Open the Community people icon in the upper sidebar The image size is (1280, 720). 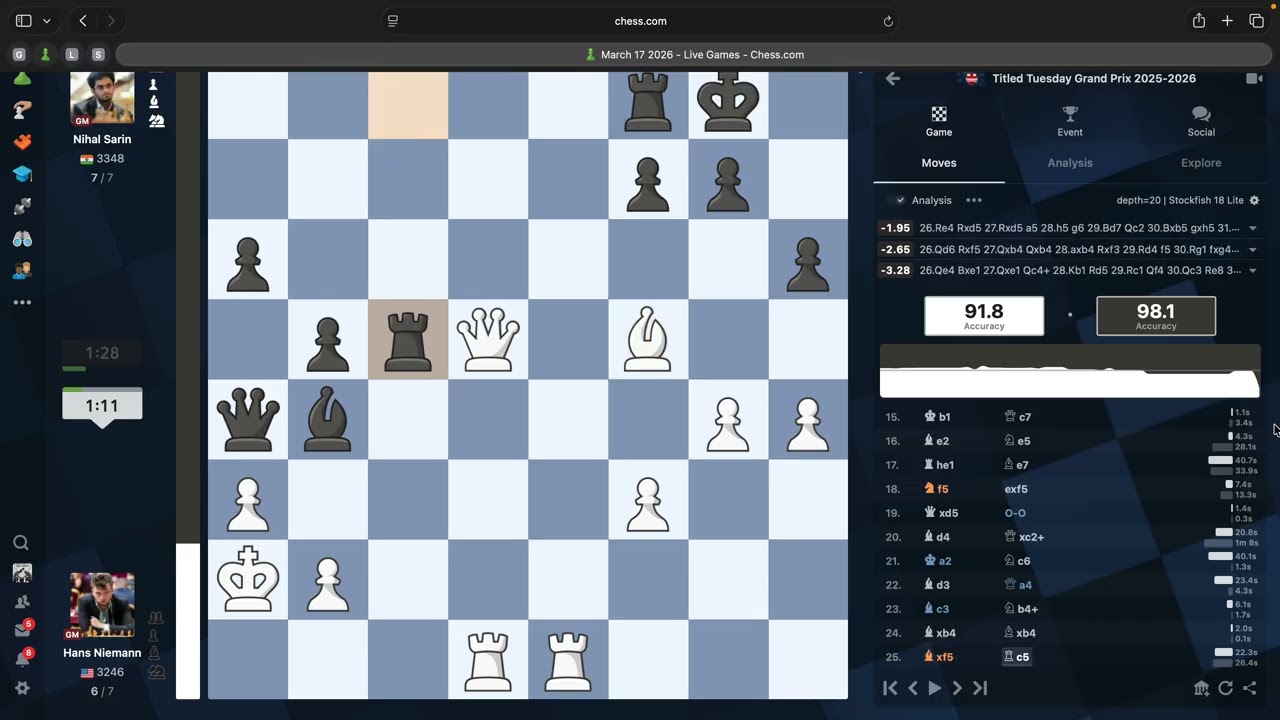(22, 271)
